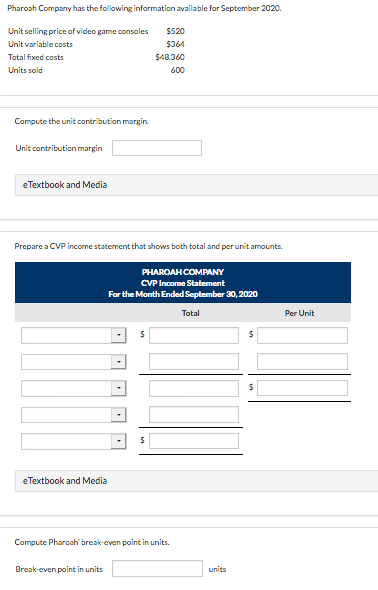Click the third row Per Unit amount field
378x590 pixels.
coord(302,388)
